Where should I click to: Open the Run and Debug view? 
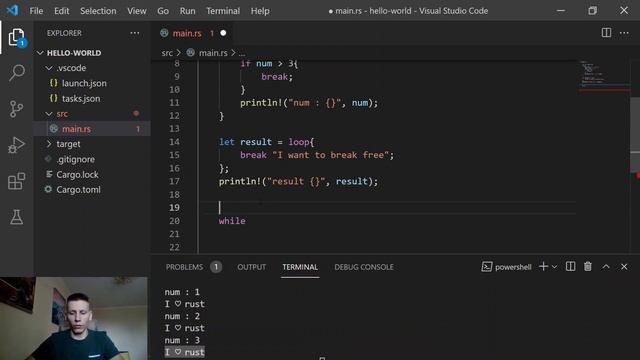(17, 145)
